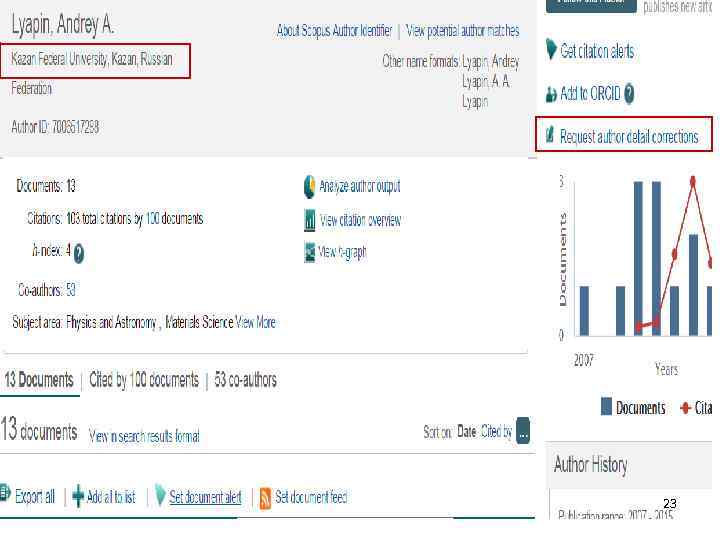
Task: Click Export all link
Action: tap(34, 496)
